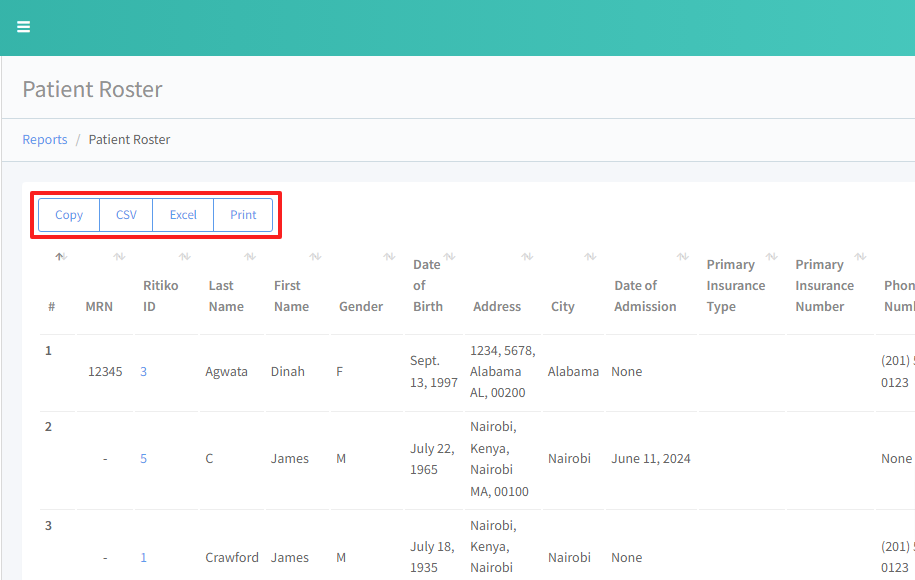Click sort icon above Gender column
Viewport: 915px width, 580px height.
coord(389,257)
